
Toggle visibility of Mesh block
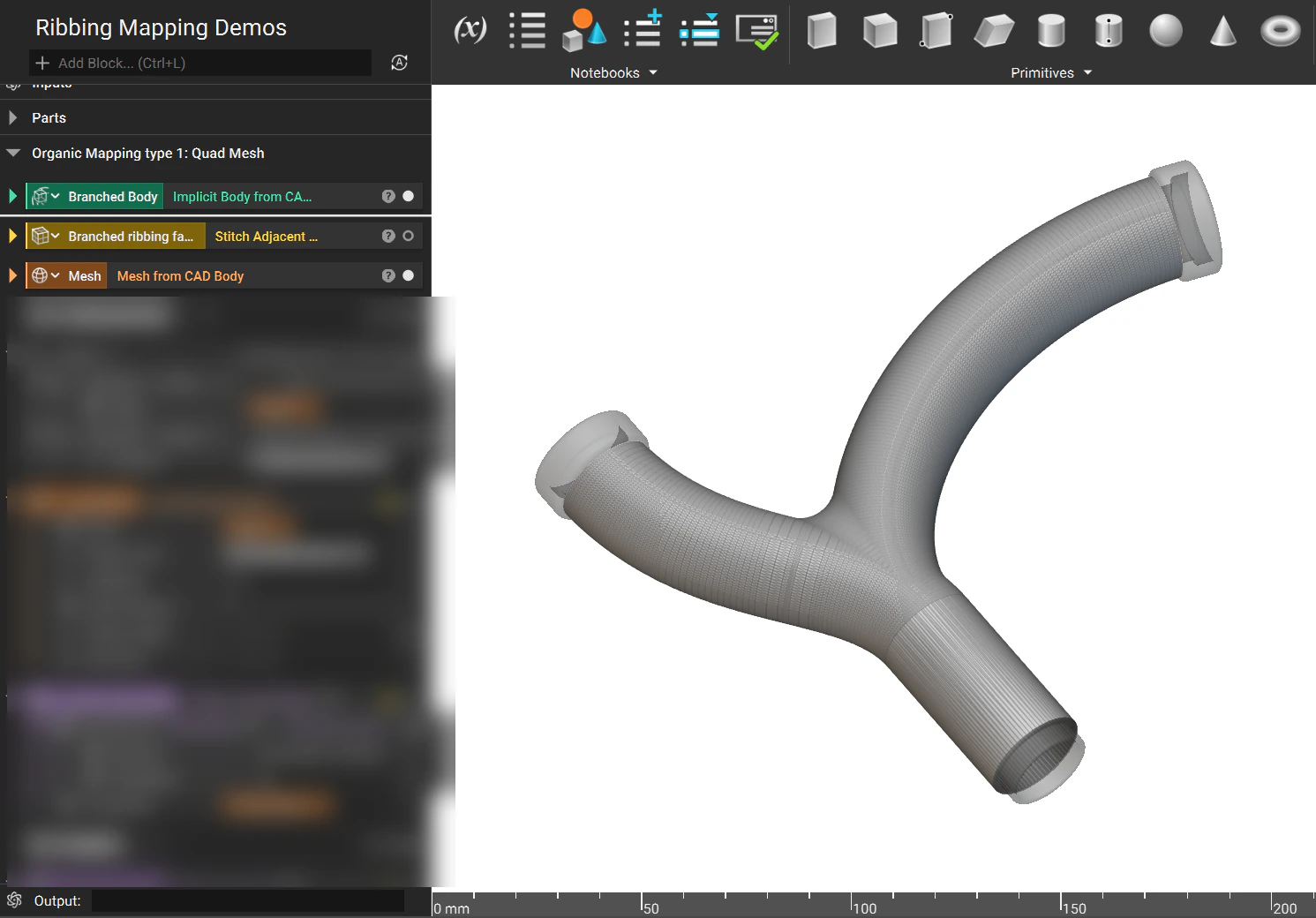coord(408,275)
